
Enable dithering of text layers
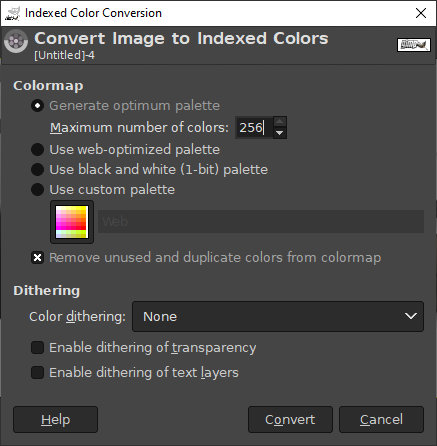[37, 372]
